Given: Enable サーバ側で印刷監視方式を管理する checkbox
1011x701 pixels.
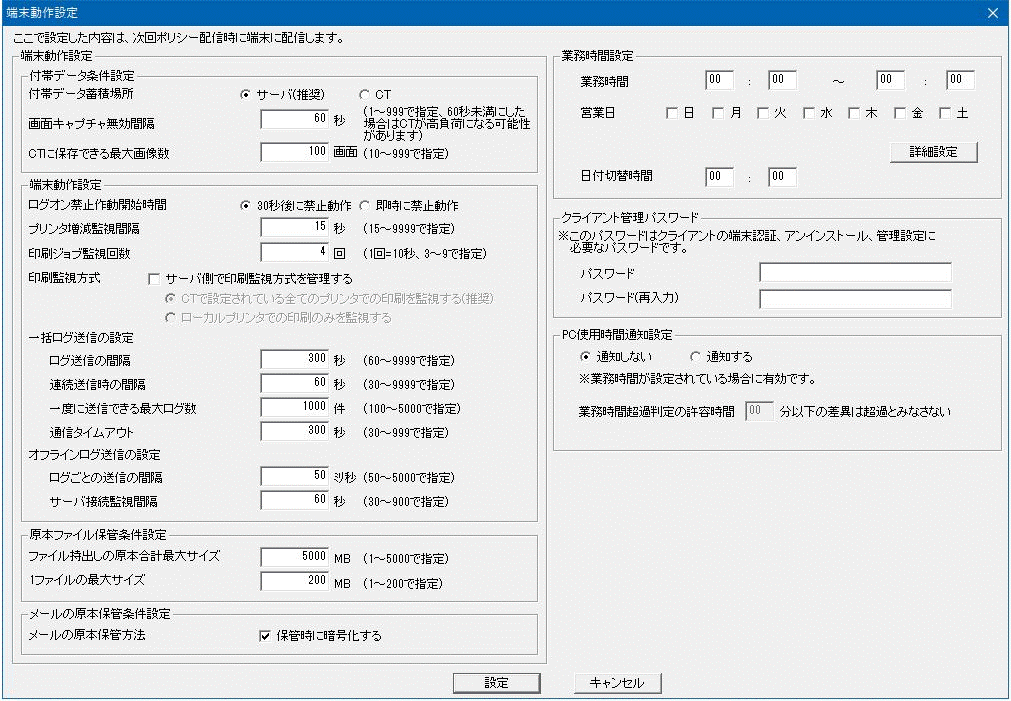Looking at the screenshot, I should tap(154, 279).
